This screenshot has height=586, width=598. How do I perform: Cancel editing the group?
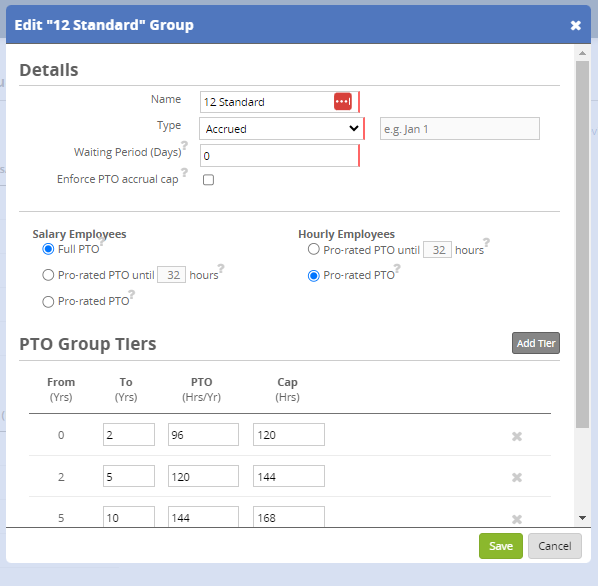click(555, 546)
